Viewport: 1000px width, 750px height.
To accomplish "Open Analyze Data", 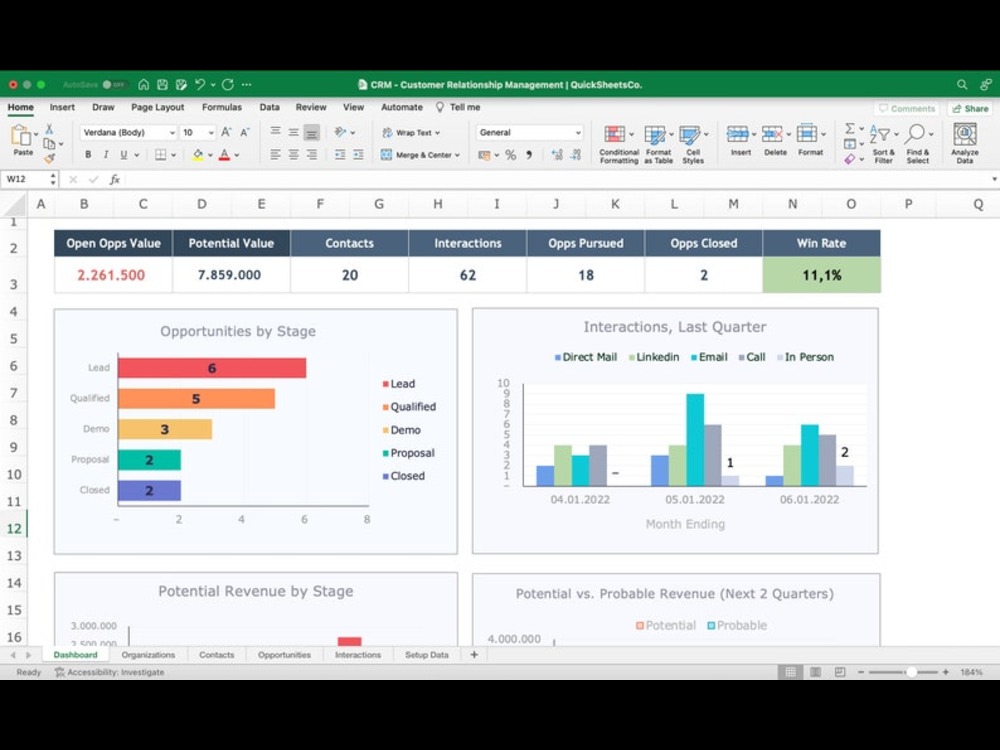I will 964,143.
